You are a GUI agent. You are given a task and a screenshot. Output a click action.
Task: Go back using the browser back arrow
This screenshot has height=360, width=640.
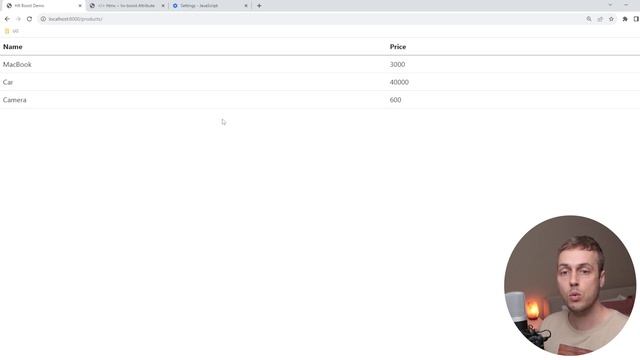tap(7, 19)
